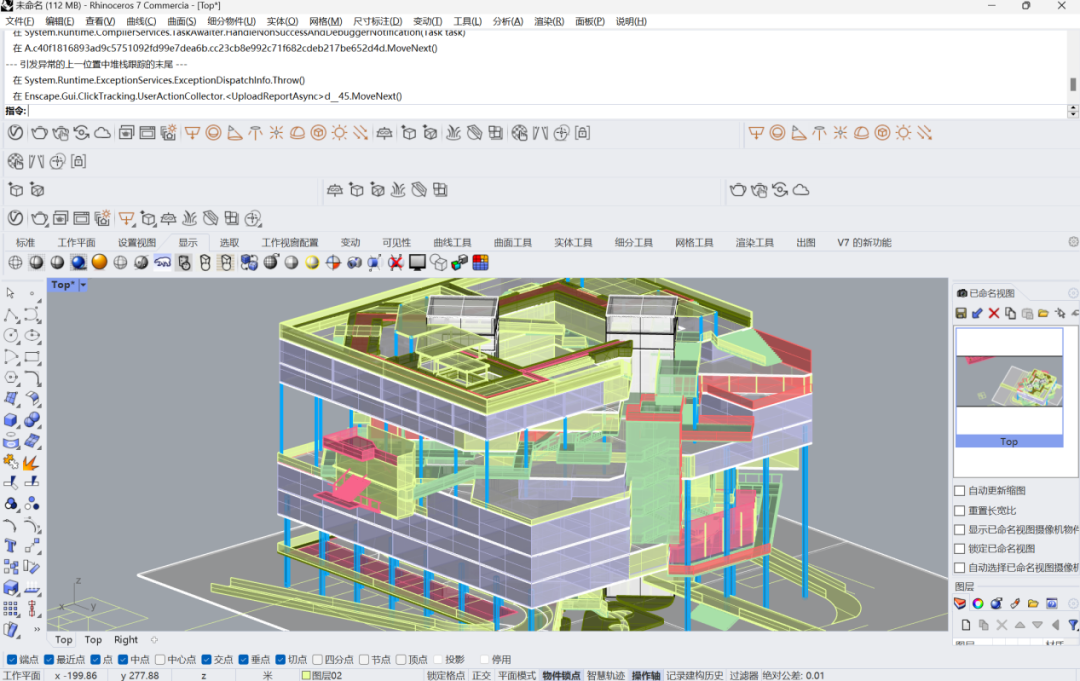Open 文件(F) menu
The height and width of the screenshot is (681, 1080).
tap(19, 21)
